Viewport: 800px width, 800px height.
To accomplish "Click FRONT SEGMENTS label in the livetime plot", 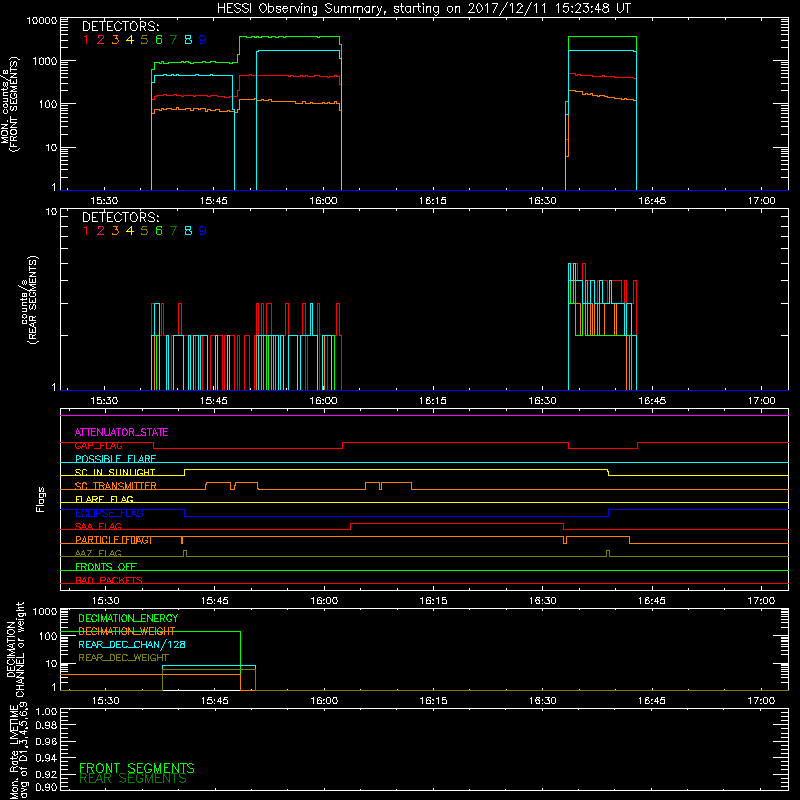I will pyautogui.click(x=137, y=768).
